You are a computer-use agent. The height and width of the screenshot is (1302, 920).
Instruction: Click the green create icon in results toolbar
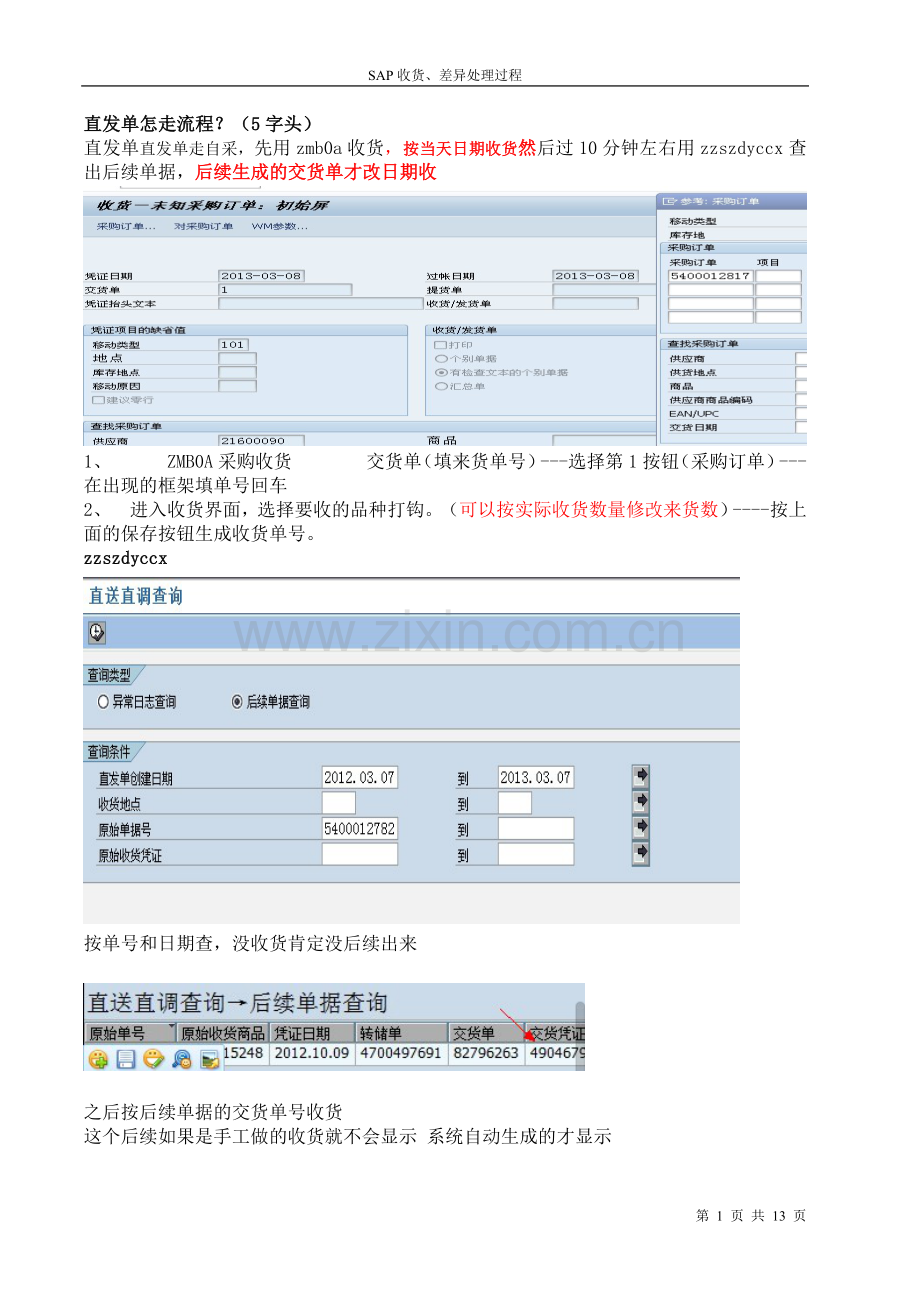[97, 1061]
